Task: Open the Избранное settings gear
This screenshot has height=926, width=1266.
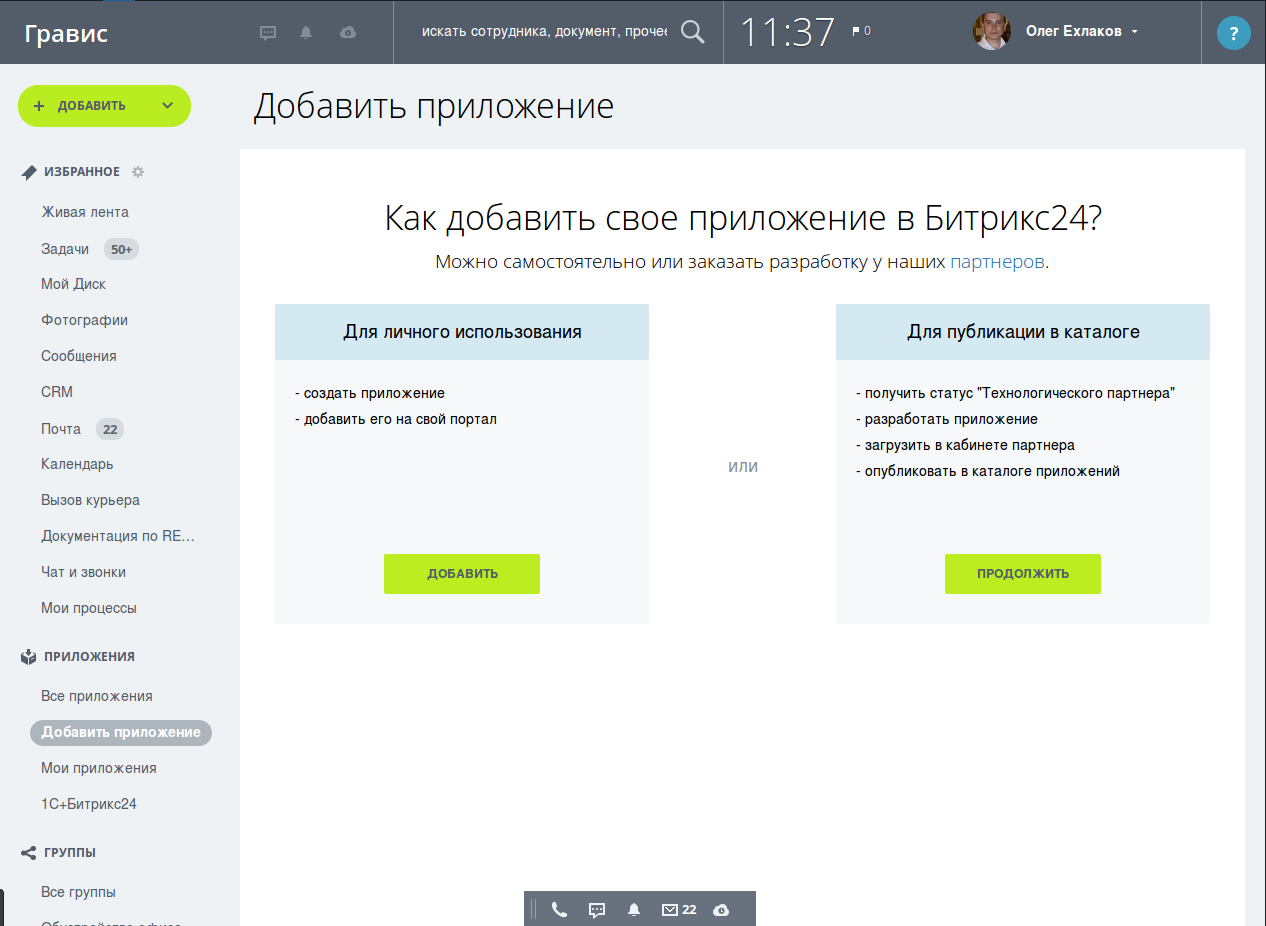Action: pos(138,172)
